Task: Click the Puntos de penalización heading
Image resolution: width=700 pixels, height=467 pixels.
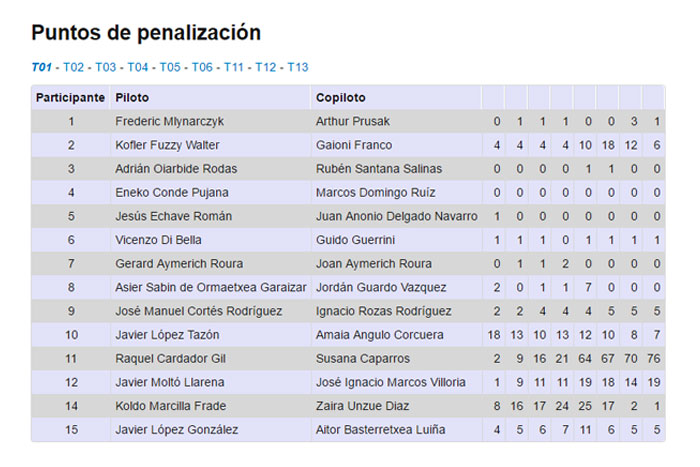Action: [146, 33]
